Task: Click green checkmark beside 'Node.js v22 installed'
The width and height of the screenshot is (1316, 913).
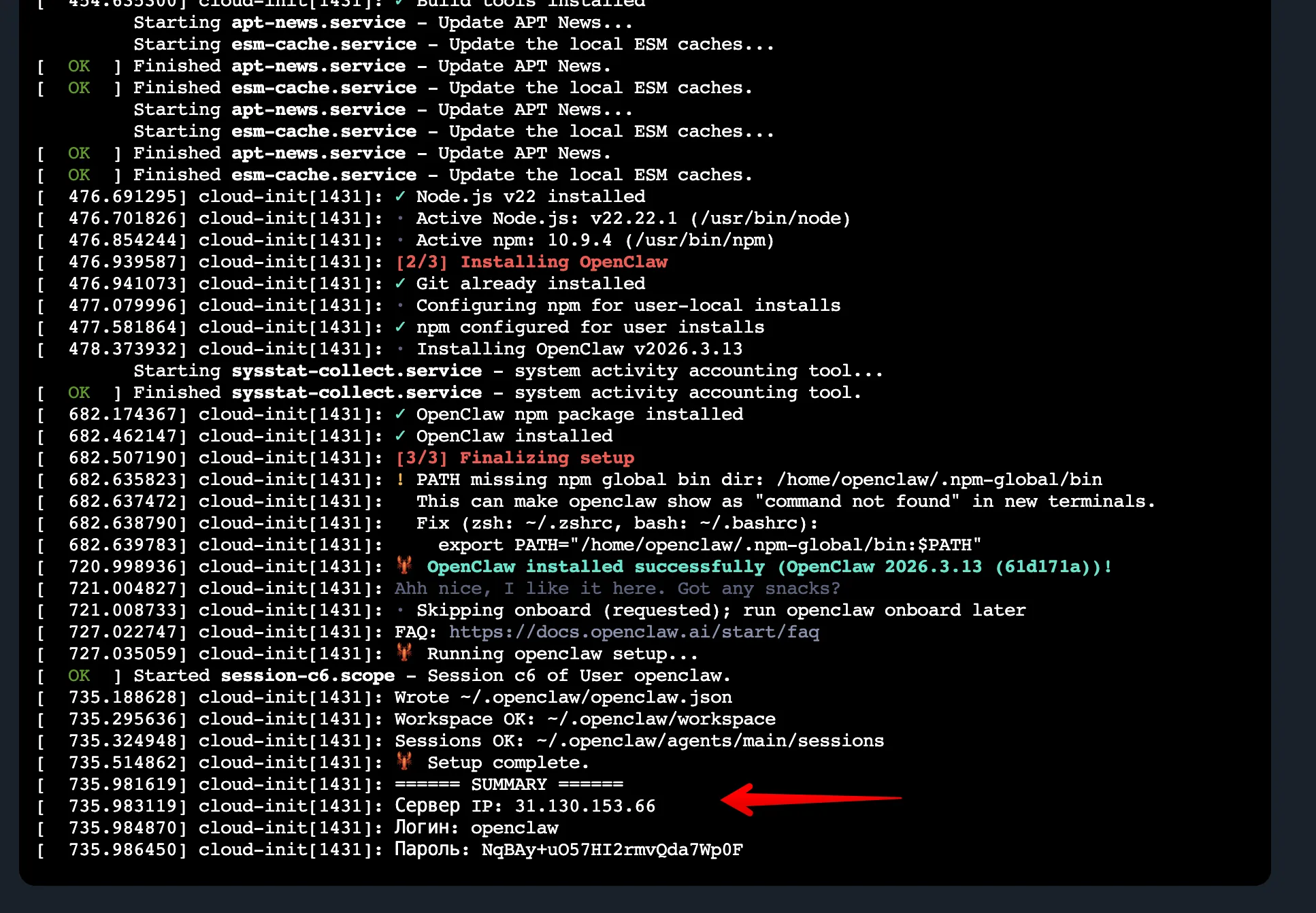Action: tap(400, 197)
